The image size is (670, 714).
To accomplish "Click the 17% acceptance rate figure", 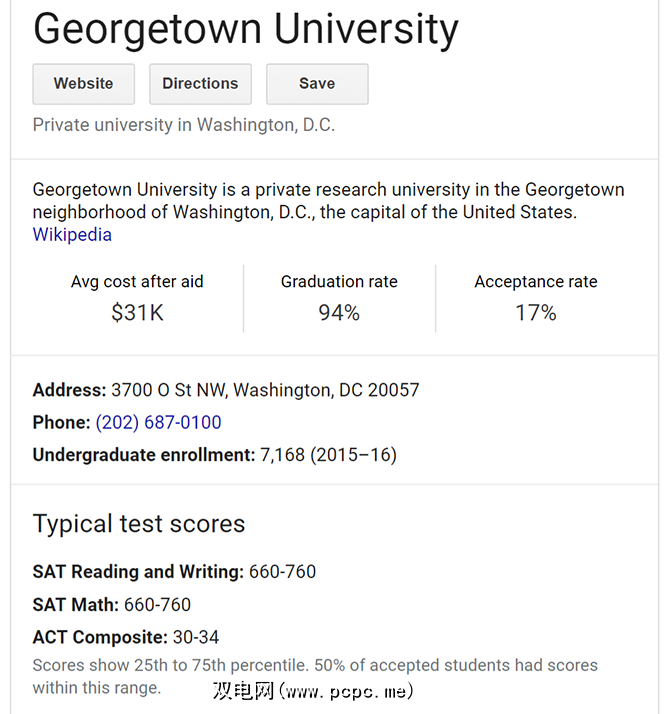I will (x=536, y=313).
